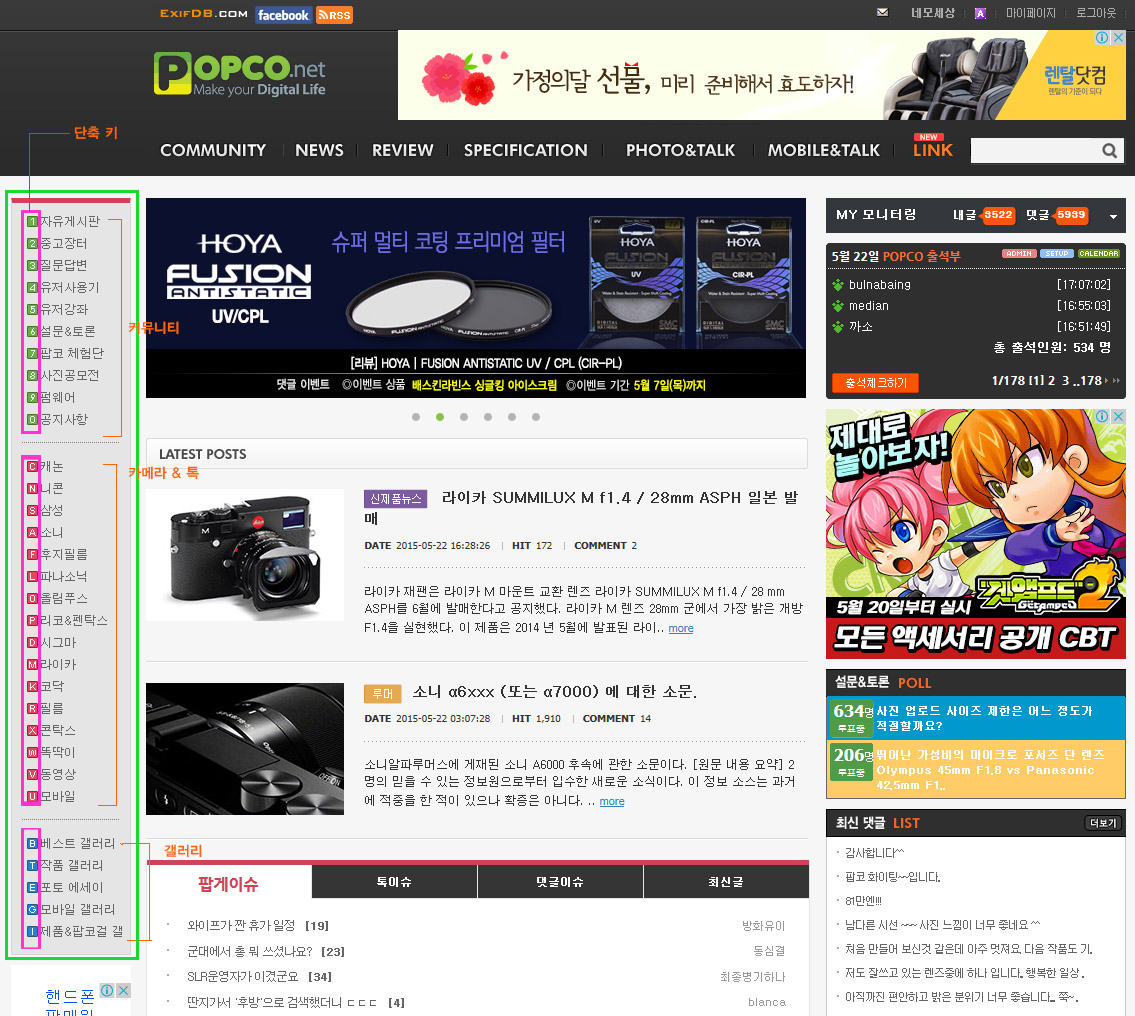Image resolution: width=1135 pixels, height=1016 pixels.
Task: Click the 'G' shortcut badge beside 모바일 갤러리
Action: click(x=33, y=910)
